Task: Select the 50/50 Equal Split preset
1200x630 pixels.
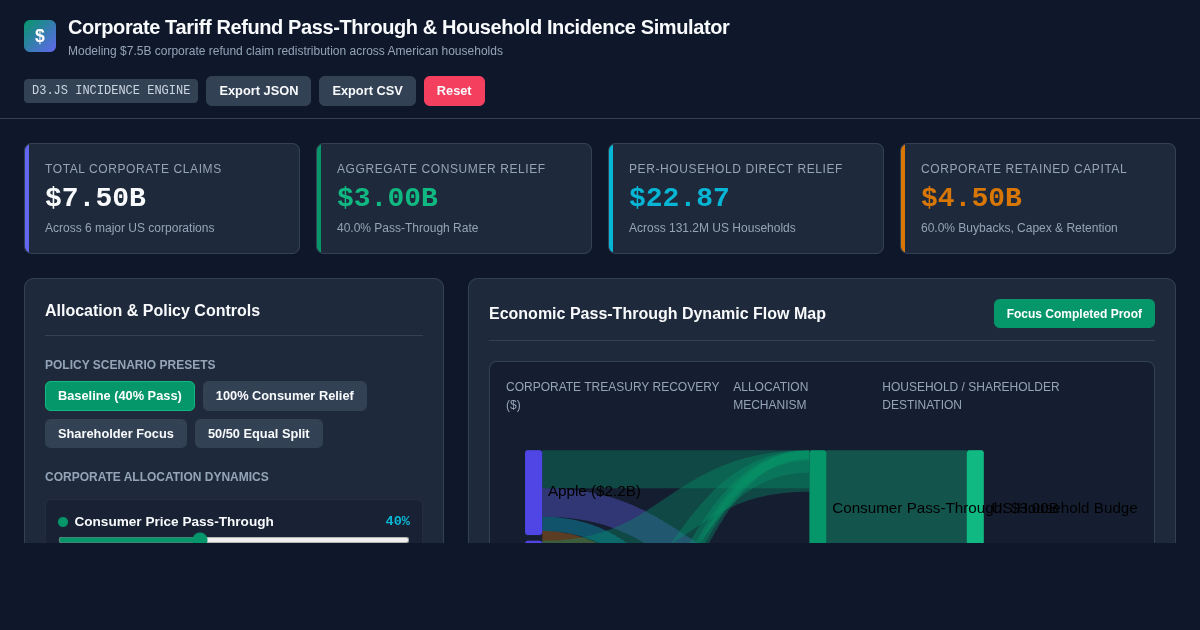Action: tap(259, 434)
